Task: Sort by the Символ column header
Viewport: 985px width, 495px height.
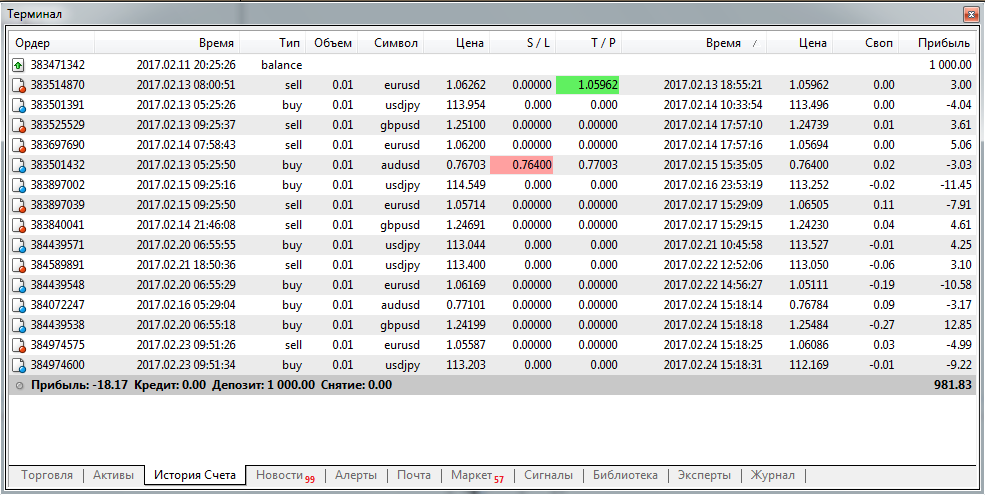Action: coord(391,43)
